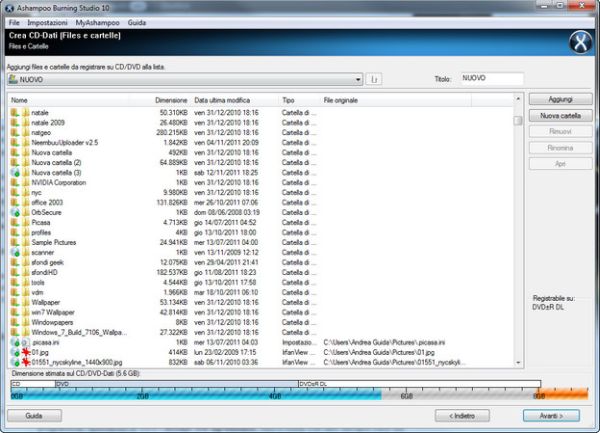Image resolution: width=600 pixels, height=433 pixels.
Task: Select the nyc folder icon
Action: tap(26, 192)
